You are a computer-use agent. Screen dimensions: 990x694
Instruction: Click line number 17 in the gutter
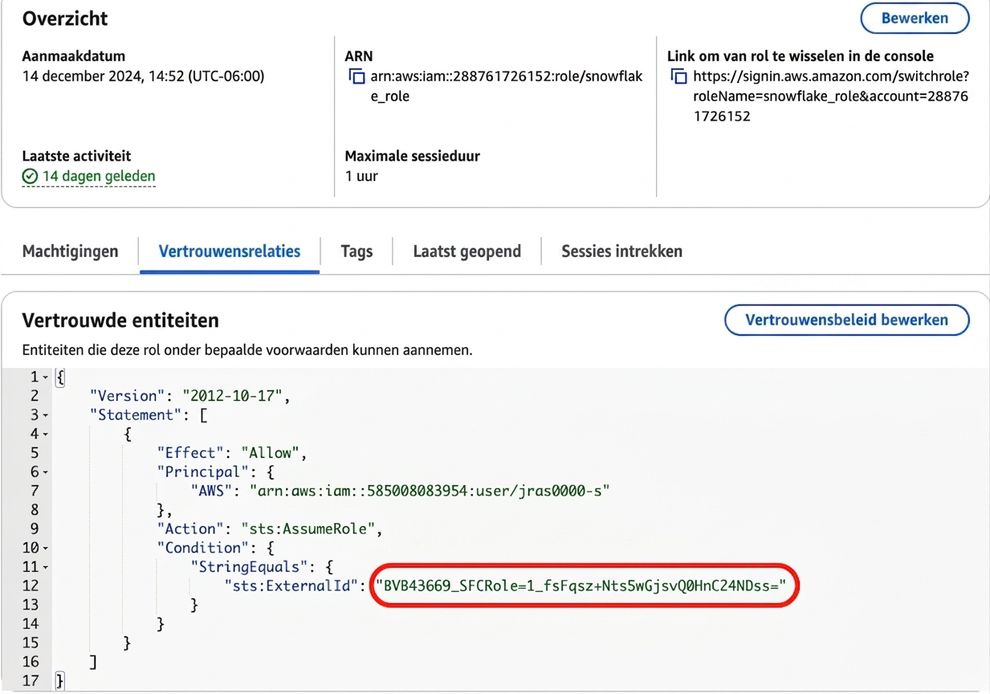tap(30, 681)
